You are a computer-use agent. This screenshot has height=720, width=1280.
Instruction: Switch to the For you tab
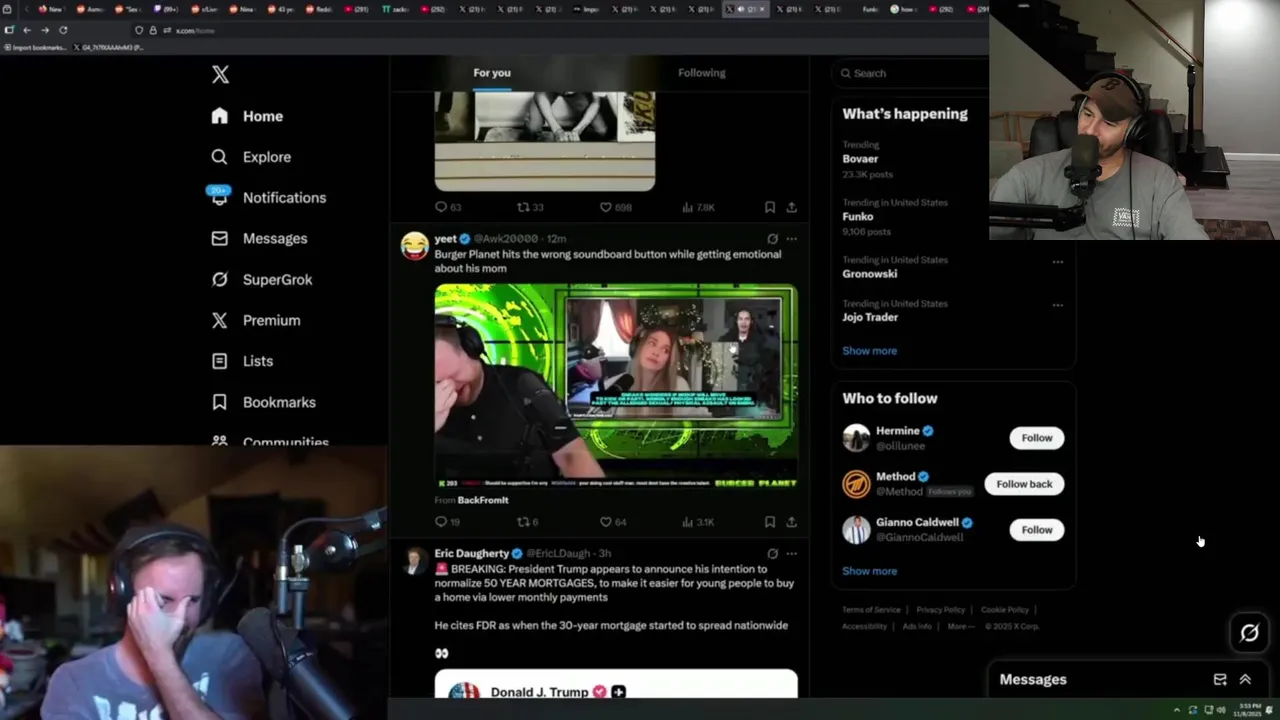tap(492, 73)
